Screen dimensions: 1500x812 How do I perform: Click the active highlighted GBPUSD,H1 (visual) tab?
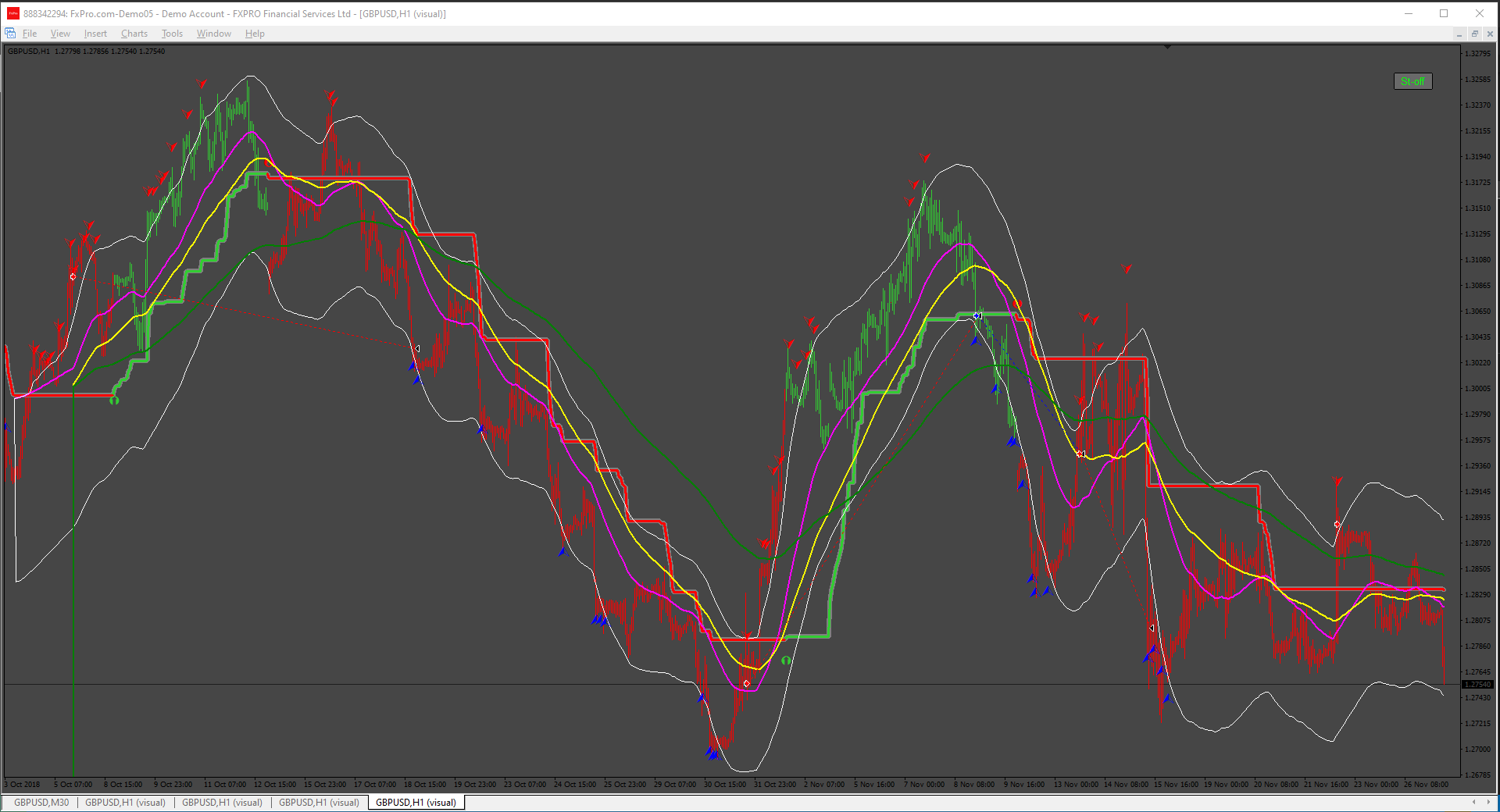tap(416, 802)
